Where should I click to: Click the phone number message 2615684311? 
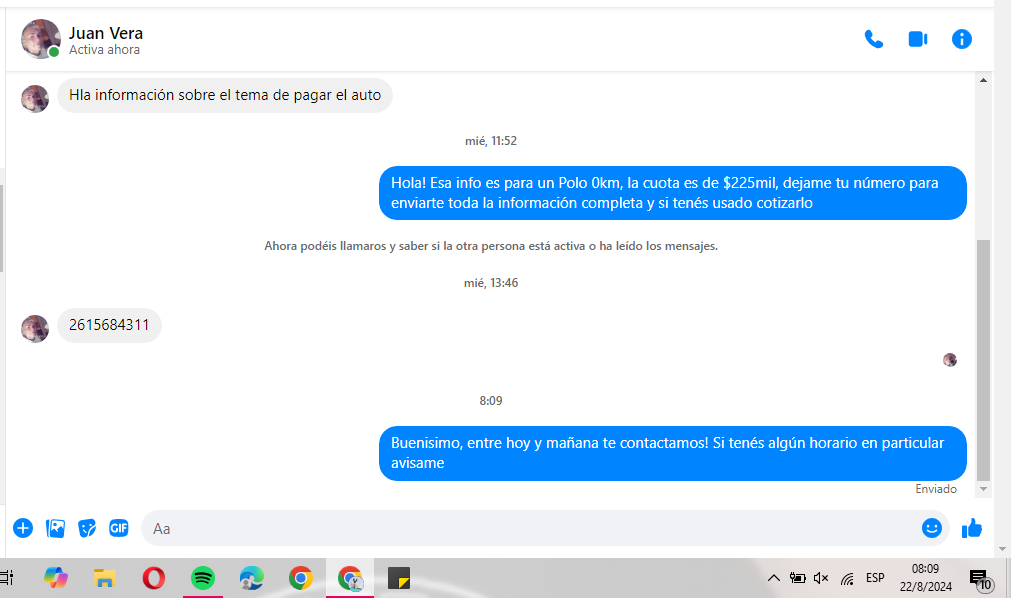click(x=109, y=325)
